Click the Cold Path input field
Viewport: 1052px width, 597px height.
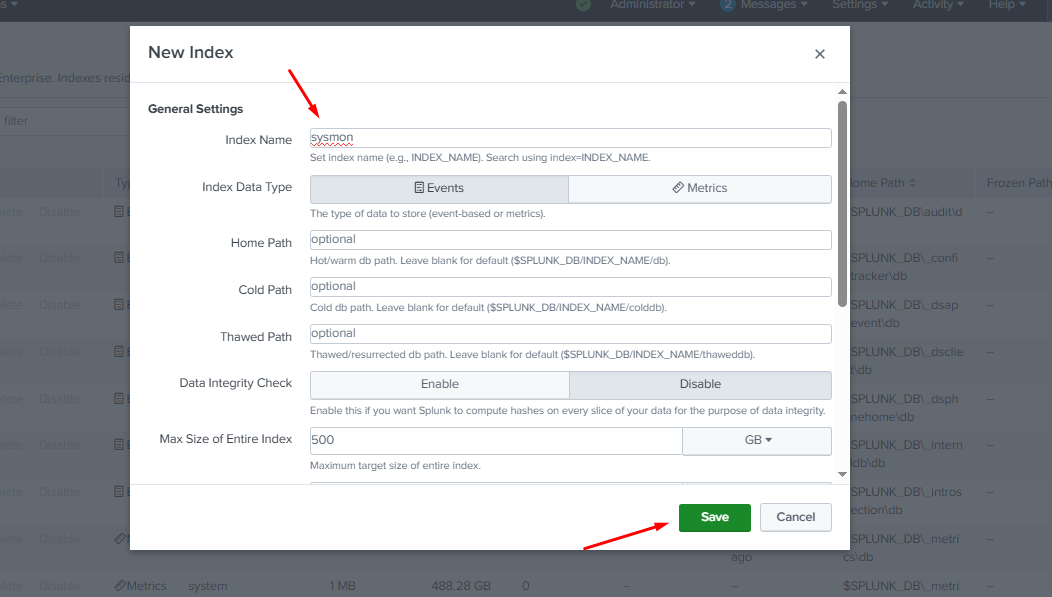tap(570, 286)
